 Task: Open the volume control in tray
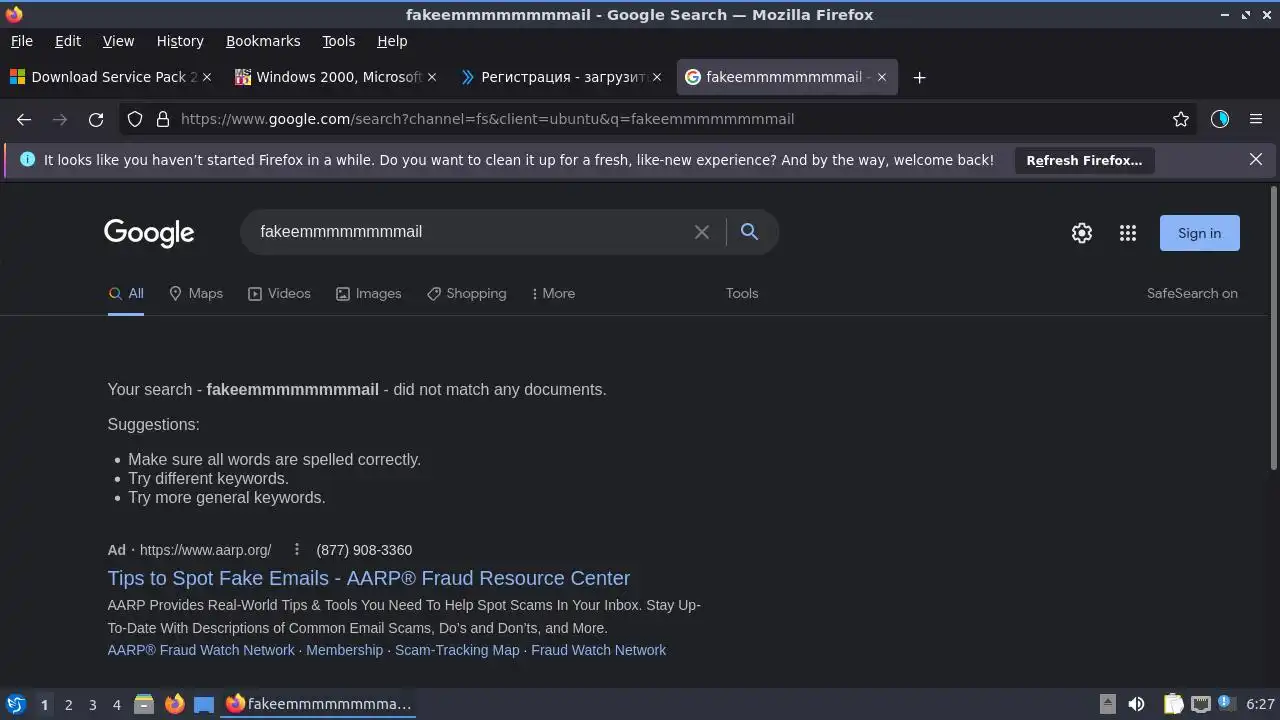tap(1136, 704)
